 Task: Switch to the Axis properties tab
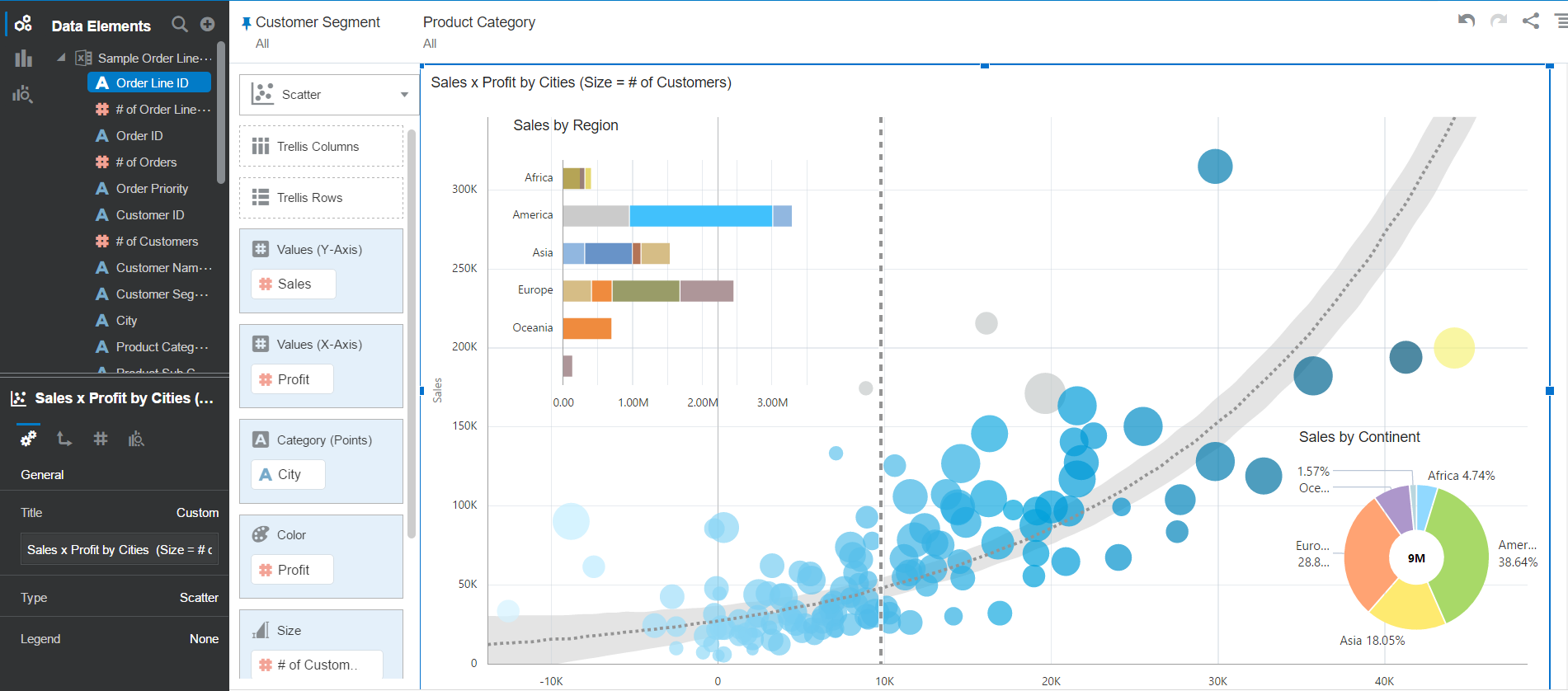pos(64,439)
